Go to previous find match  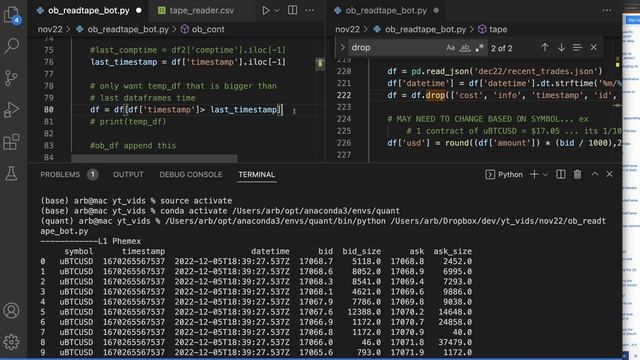(545, 48)
